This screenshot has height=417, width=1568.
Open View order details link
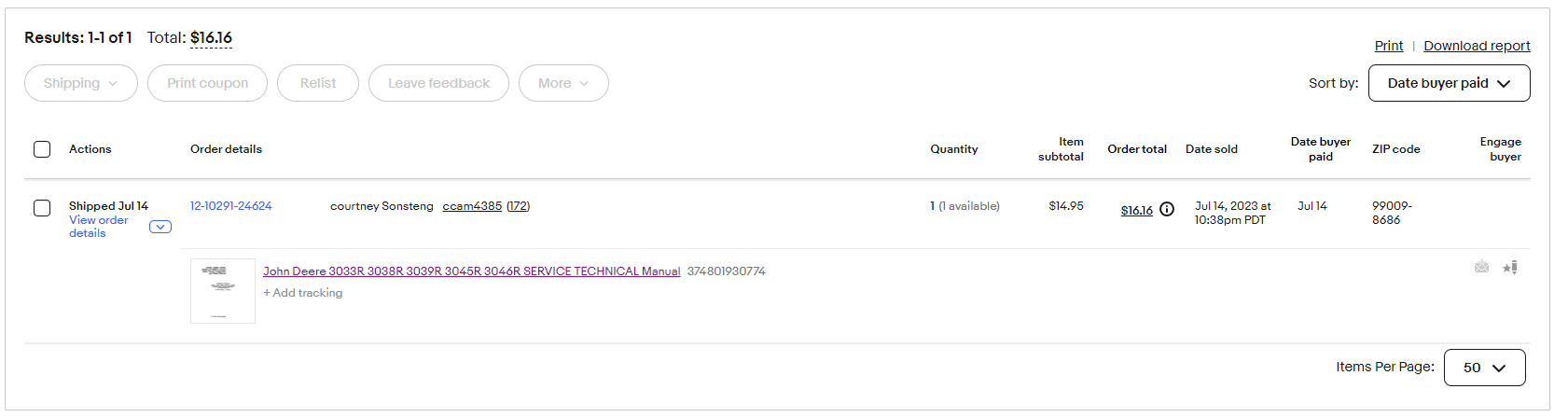coord(99,227)
